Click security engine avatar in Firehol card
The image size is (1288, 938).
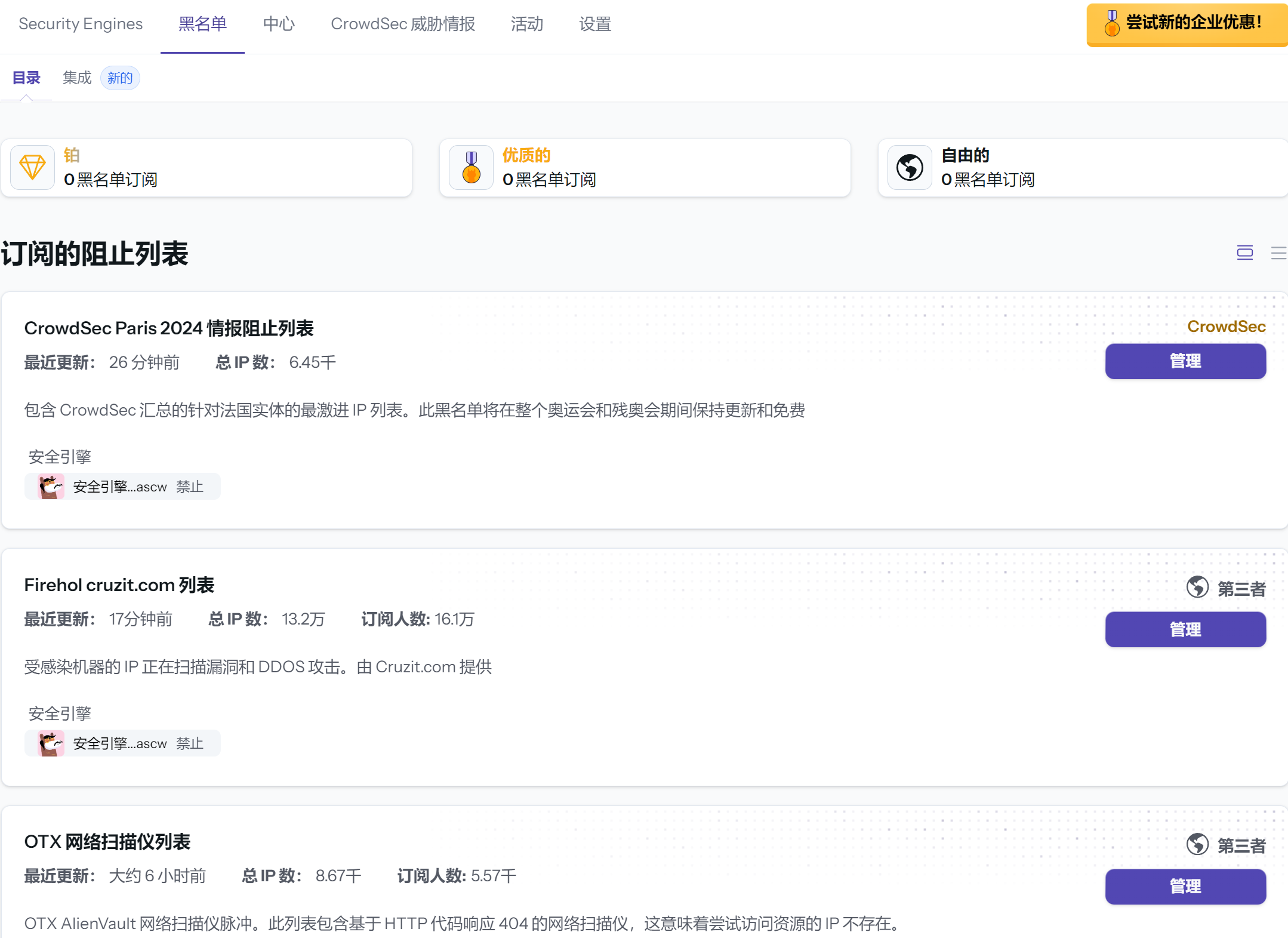51,743
